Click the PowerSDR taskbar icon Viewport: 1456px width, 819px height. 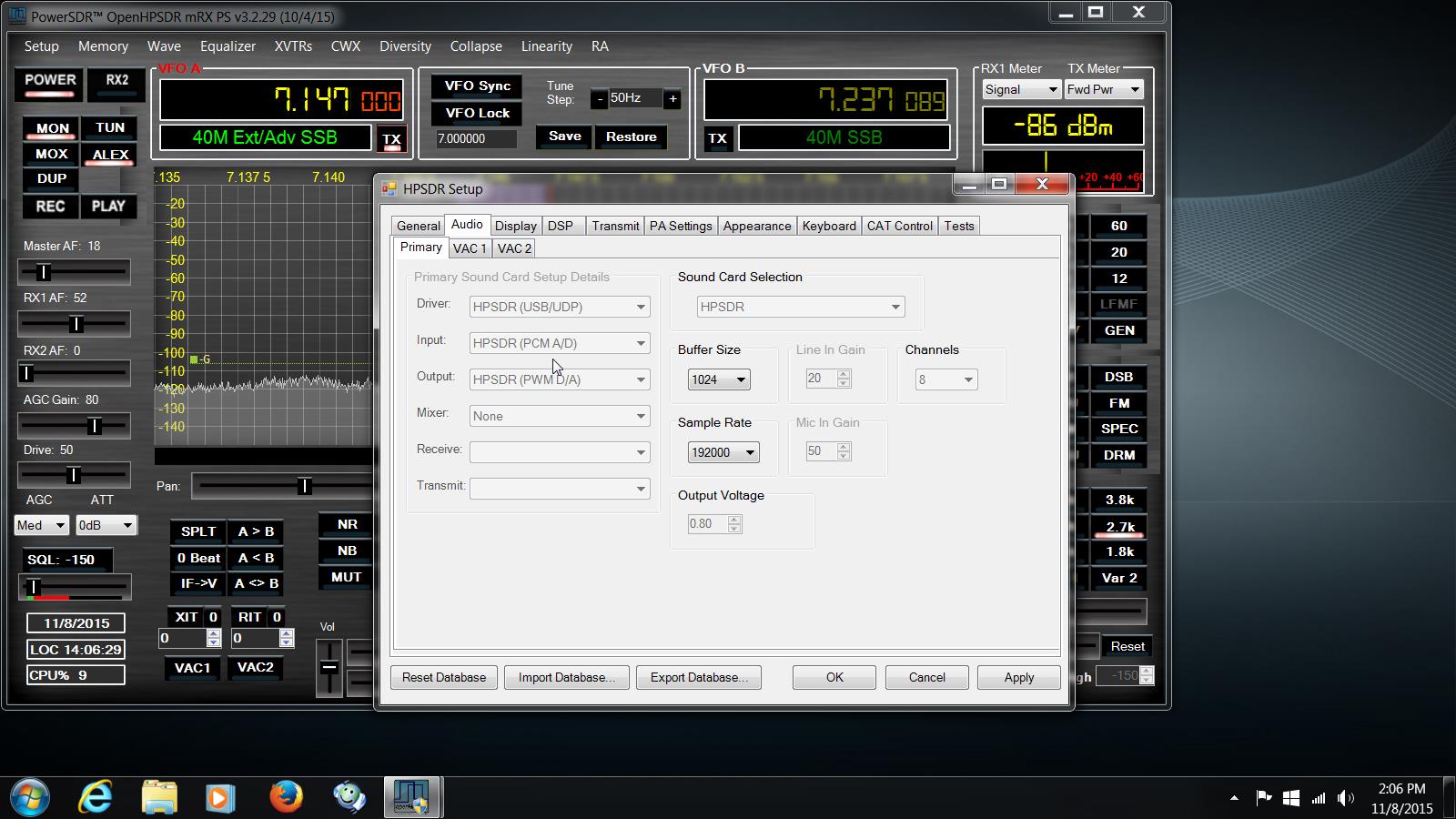411,797
